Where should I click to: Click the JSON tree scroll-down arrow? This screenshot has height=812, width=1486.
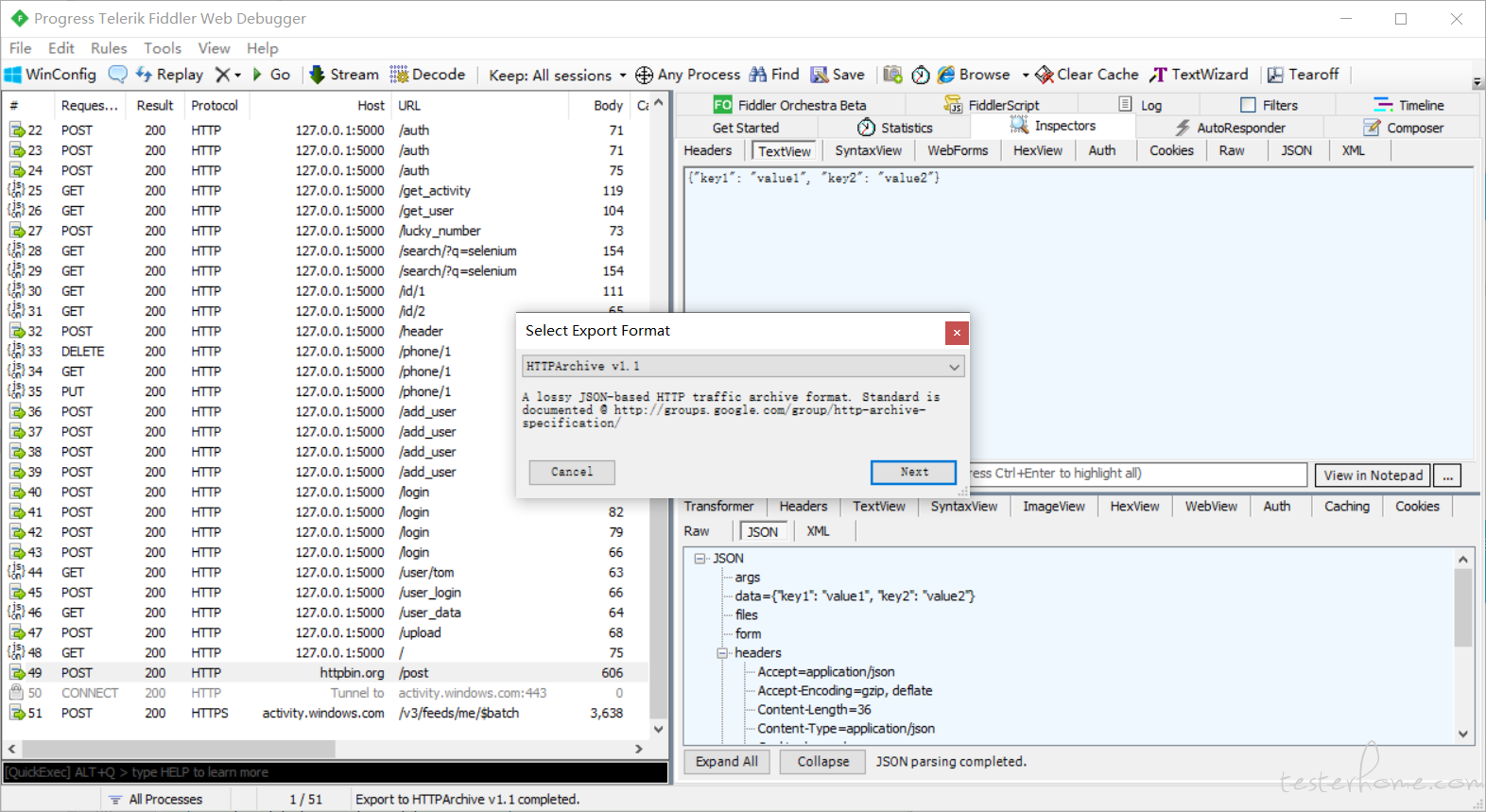[1463, 734]
